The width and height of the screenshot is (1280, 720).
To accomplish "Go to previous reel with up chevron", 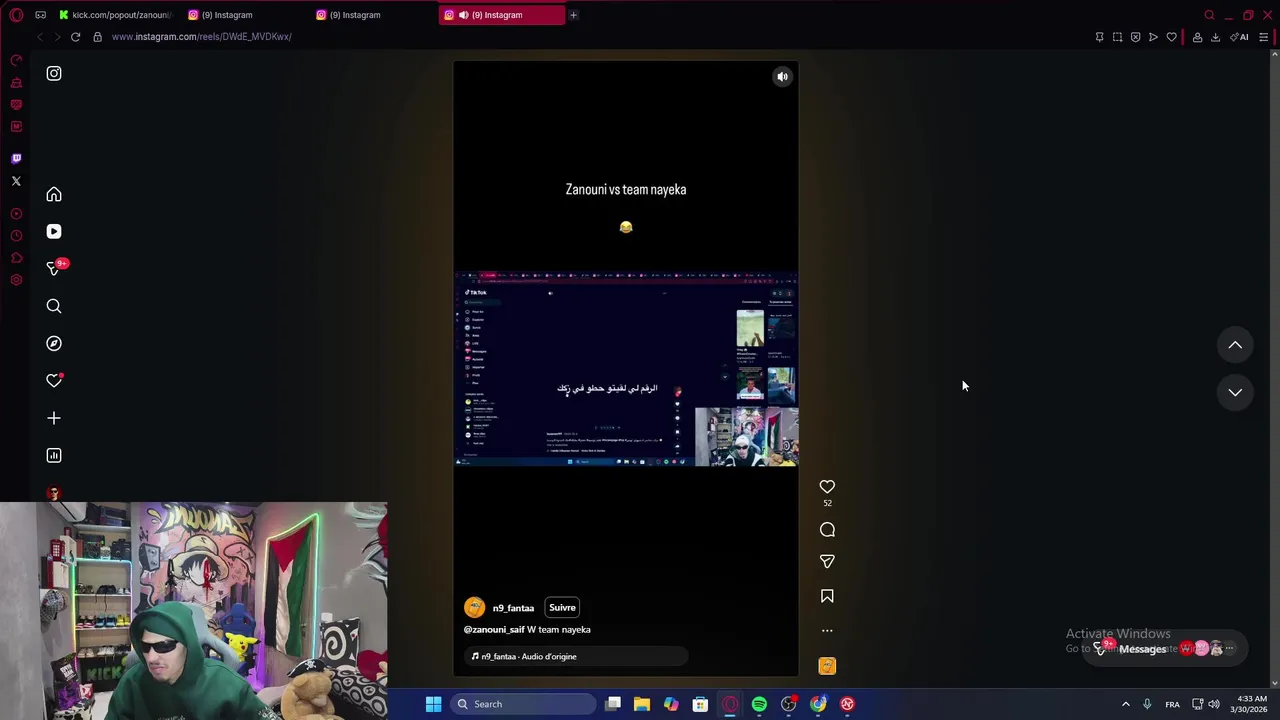I will coord(1235,345).
